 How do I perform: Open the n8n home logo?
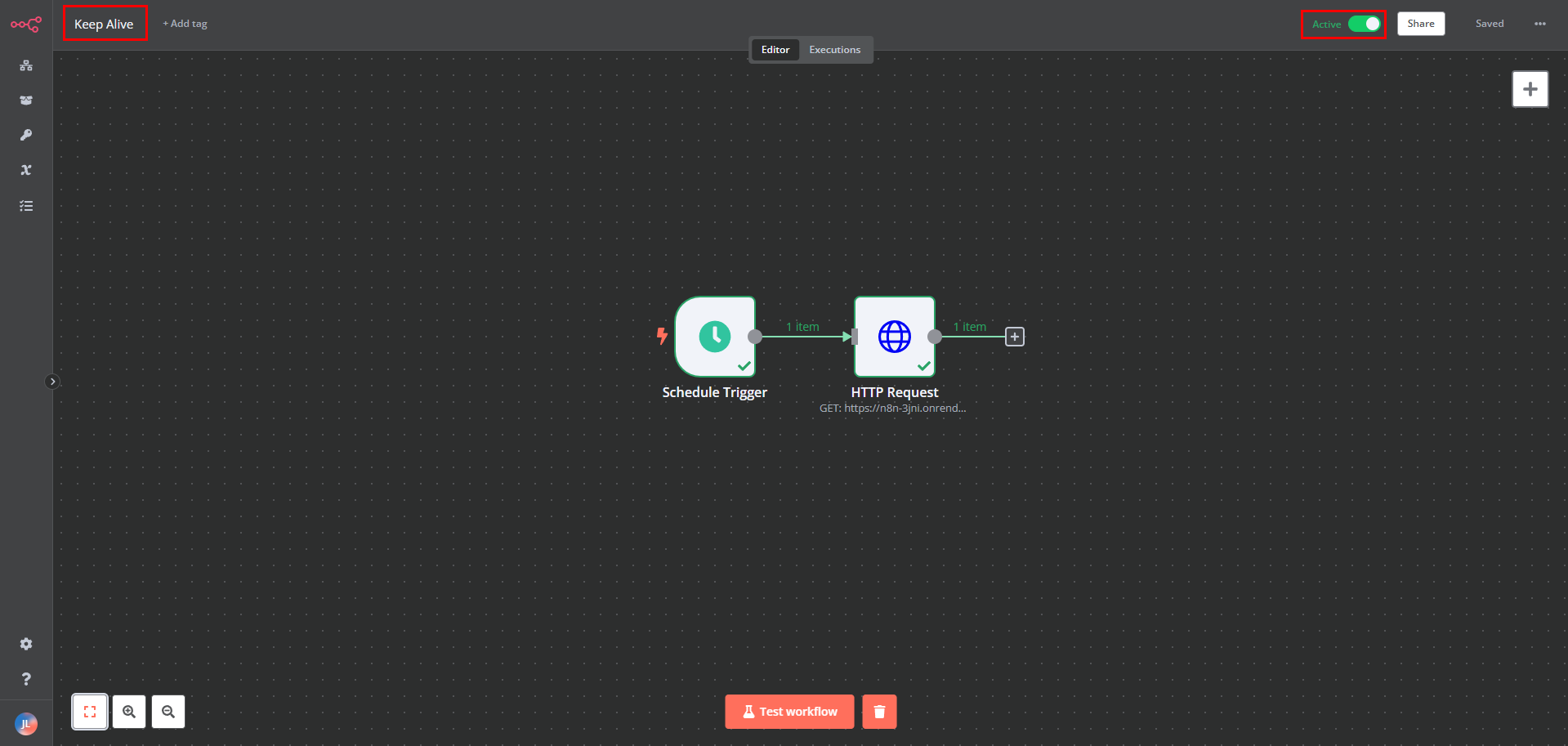click(x=26, y=25)
